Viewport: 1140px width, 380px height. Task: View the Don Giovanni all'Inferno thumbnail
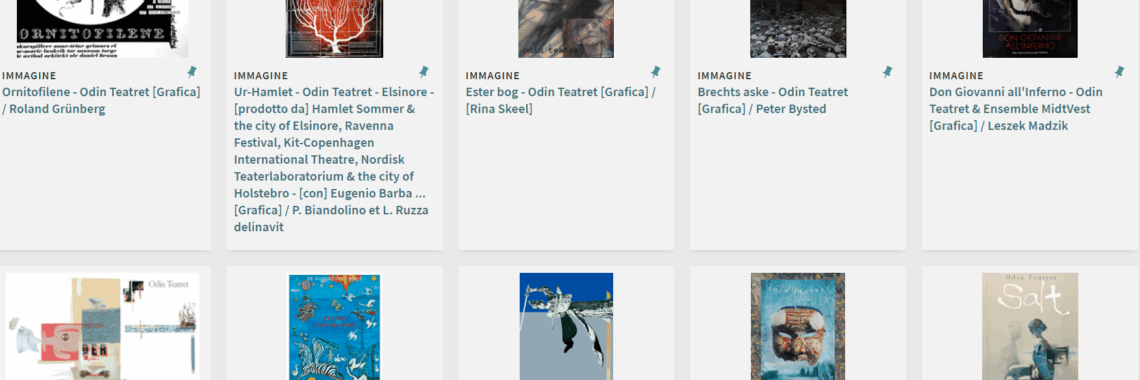point(1030,28)
